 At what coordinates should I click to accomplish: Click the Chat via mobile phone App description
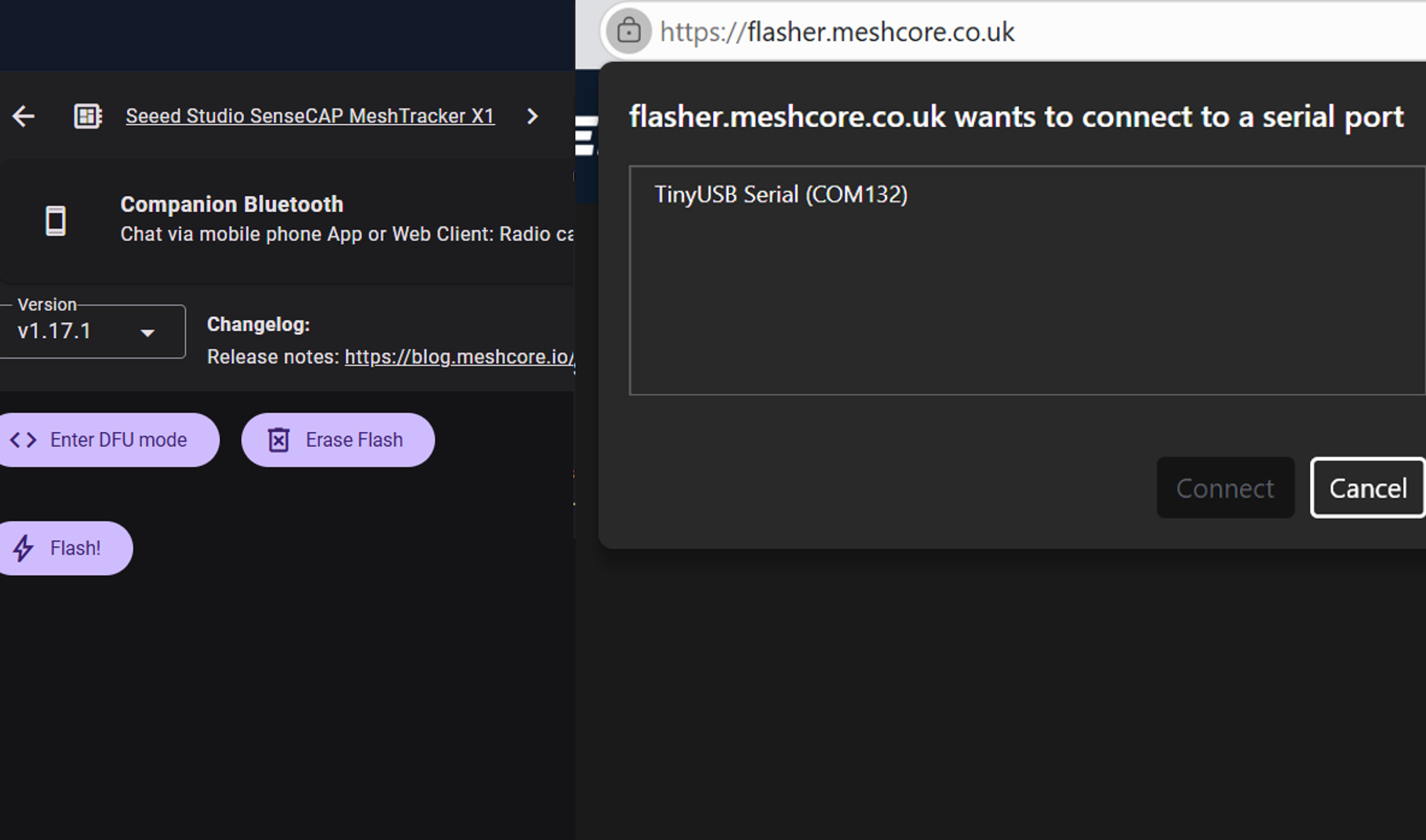tap(347, 234)
